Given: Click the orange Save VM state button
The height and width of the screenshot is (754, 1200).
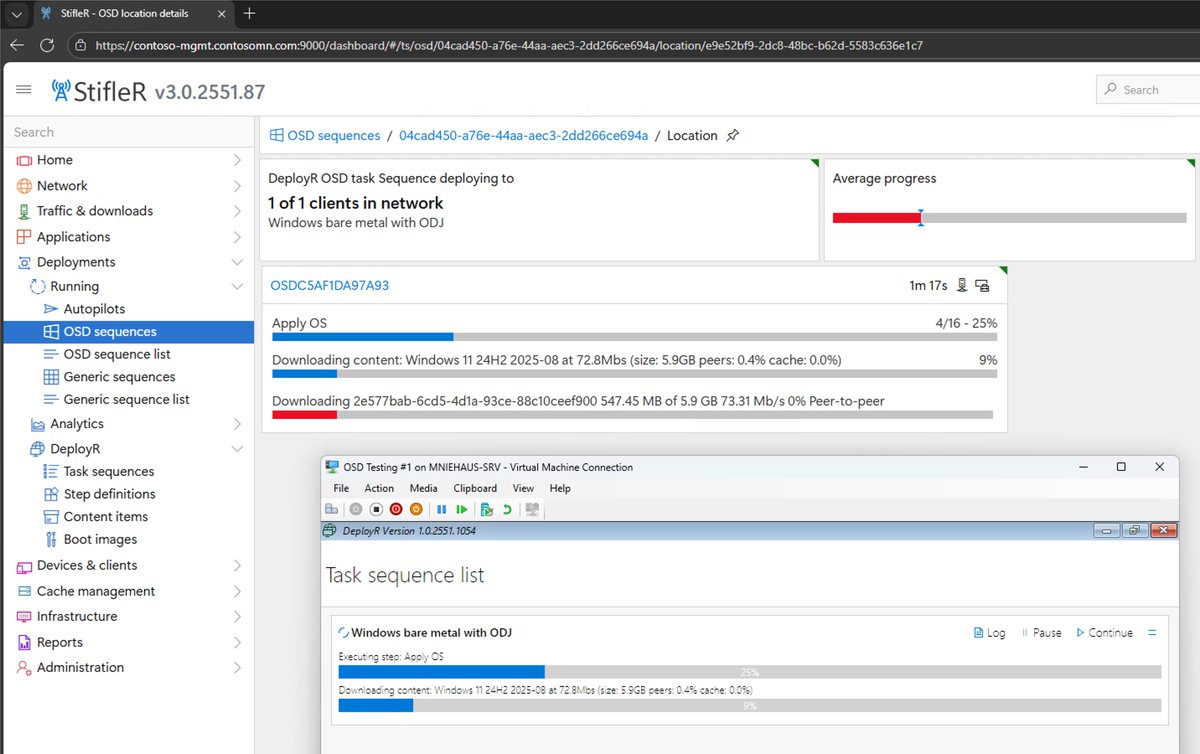Looking at the screenshot, I should click(416, 509).
